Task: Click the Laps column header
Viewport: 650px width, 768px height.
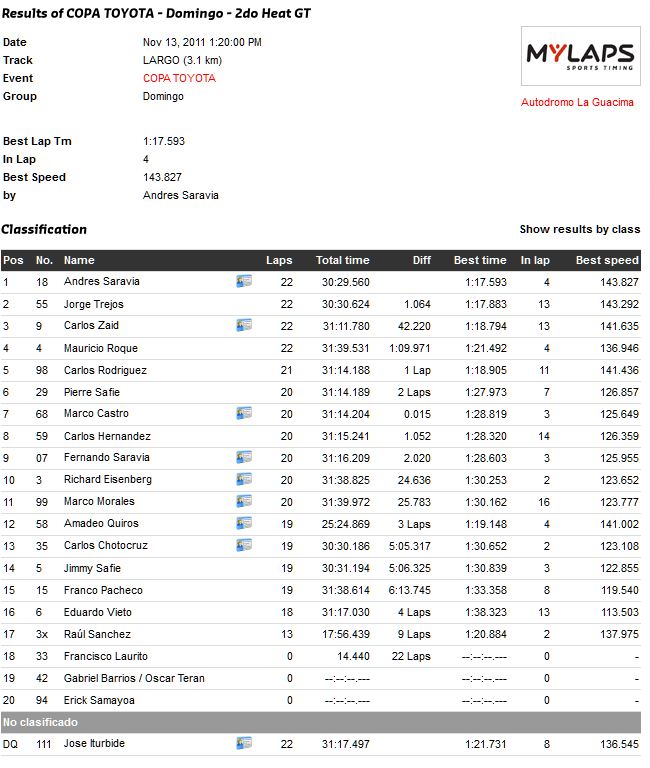Action: 279,260
